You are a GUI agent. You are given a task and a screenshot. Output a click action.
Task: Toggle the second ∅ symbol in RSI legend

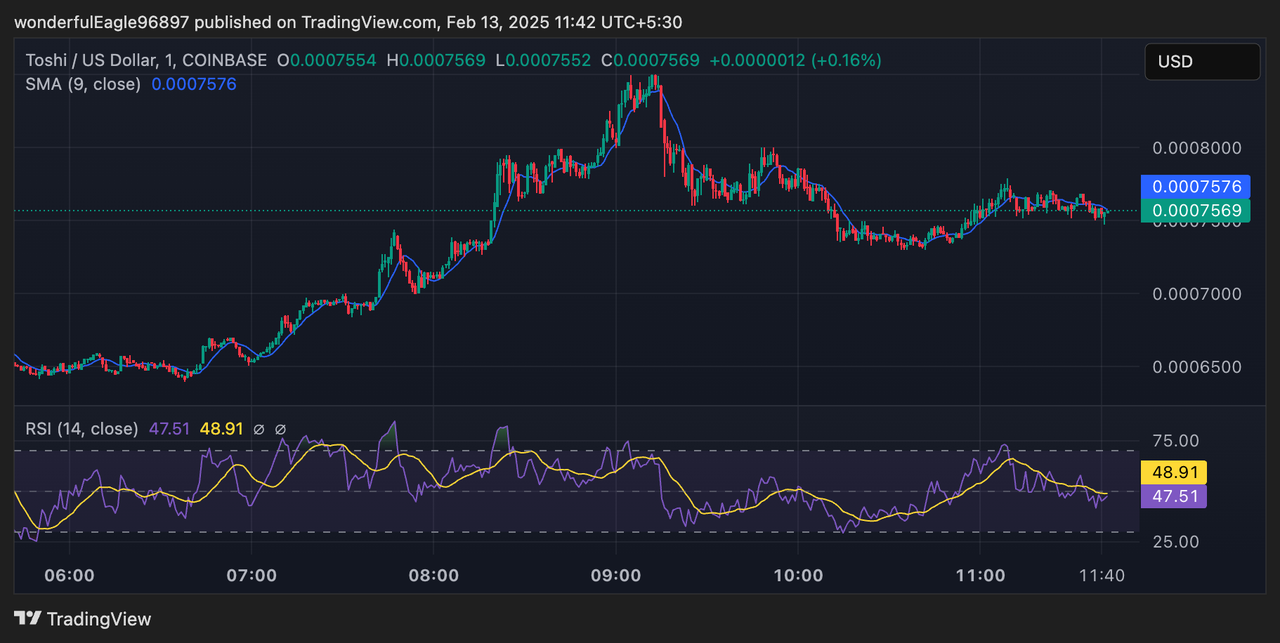pos(280,428)
